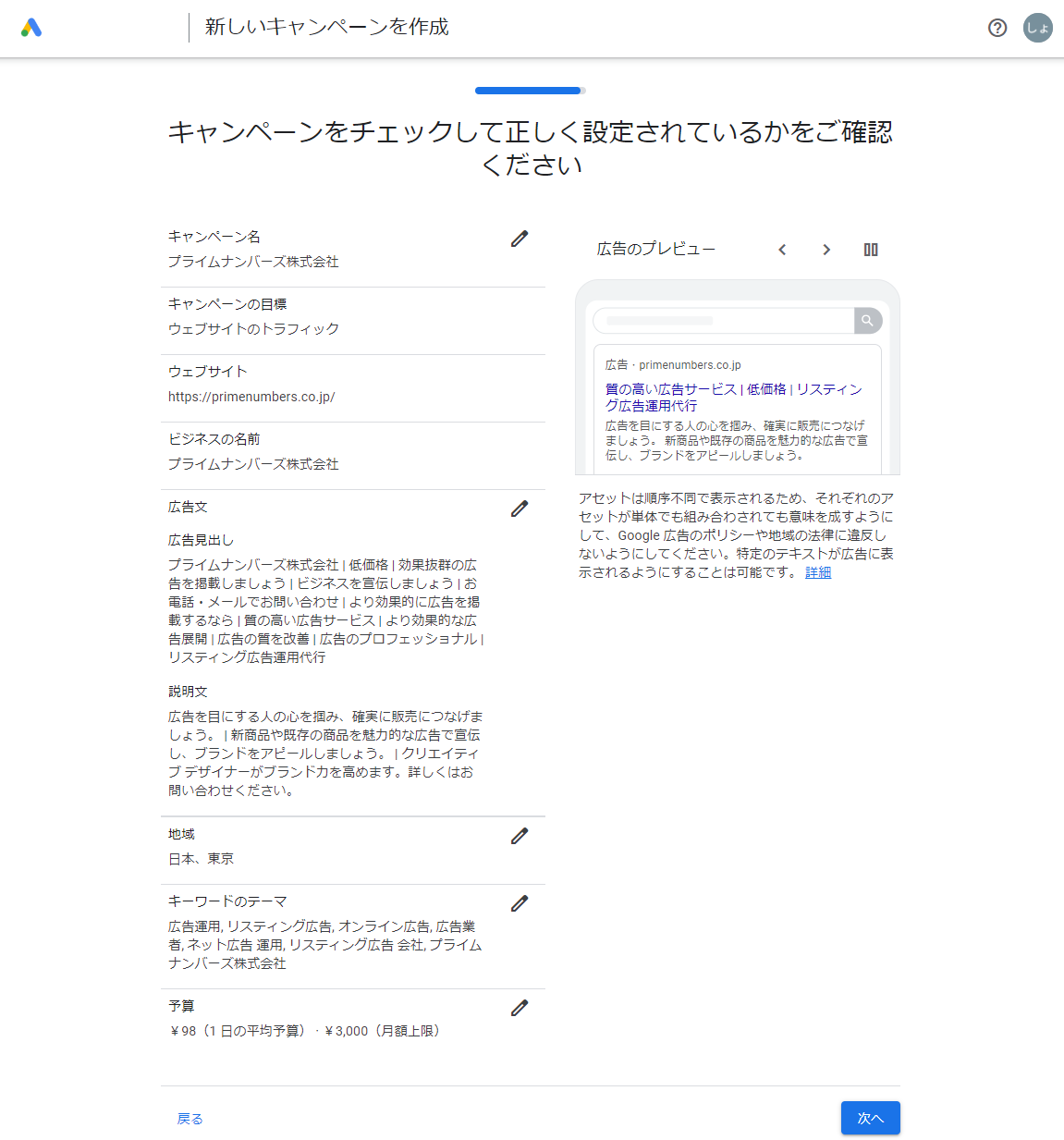This screenshot has width=1064, height=1140.
Task: Show next ad preview arrow
Action: pos(826,250)
